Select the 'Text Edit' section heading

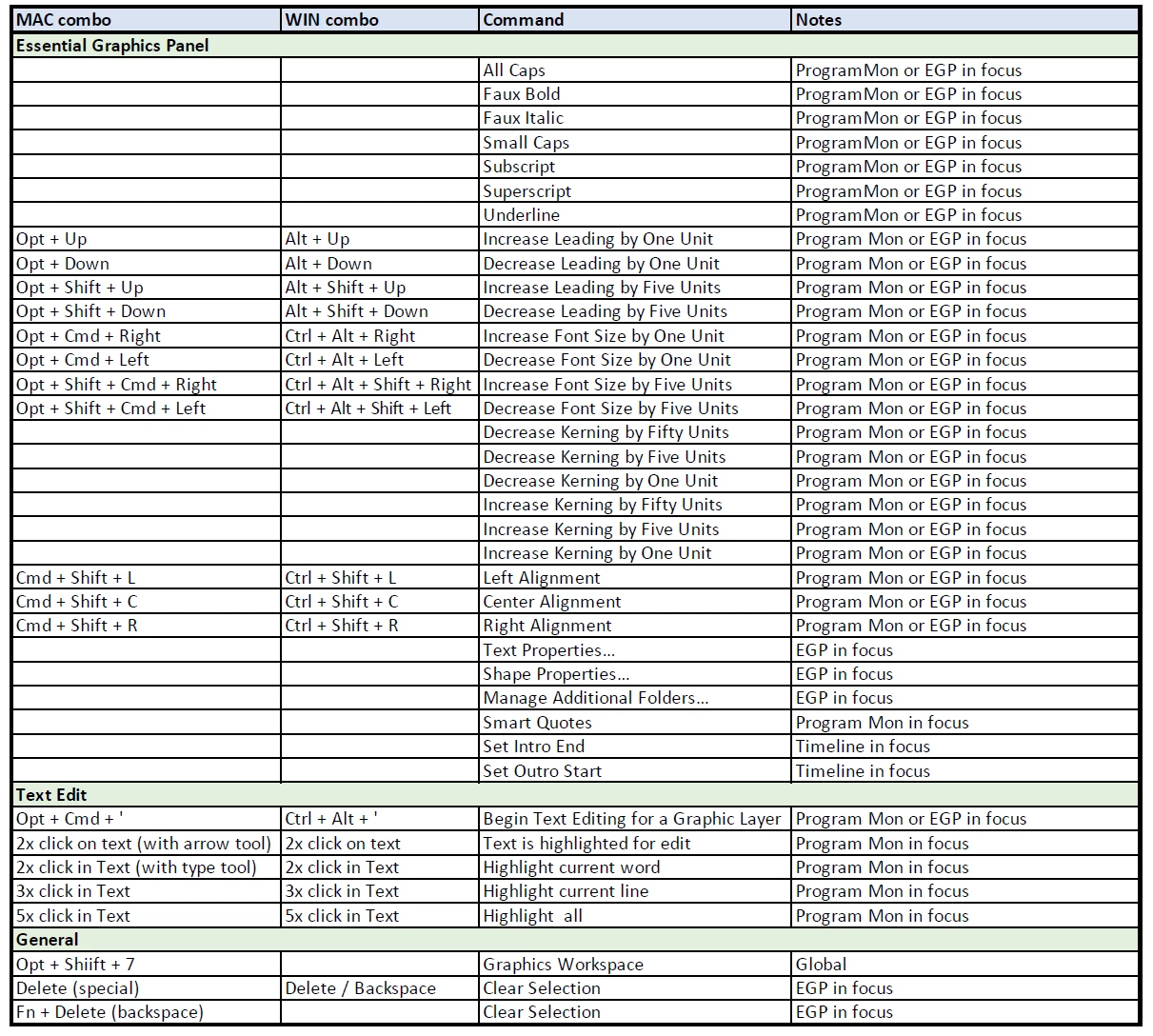[x=576, y=794]
